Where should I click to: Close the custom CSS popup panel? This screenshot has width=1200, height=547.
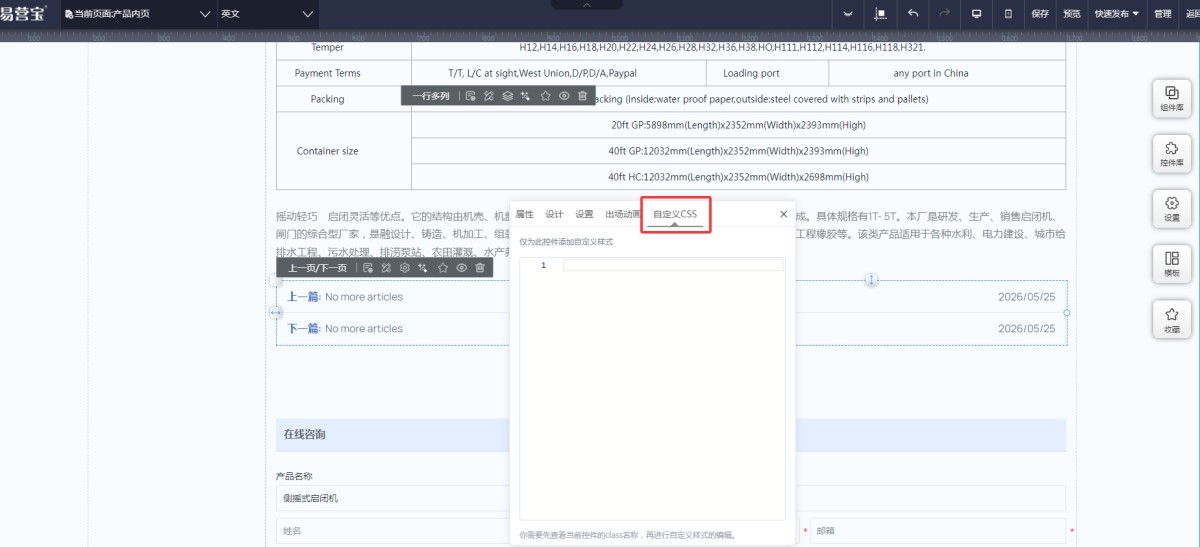(x=783, y=214)
